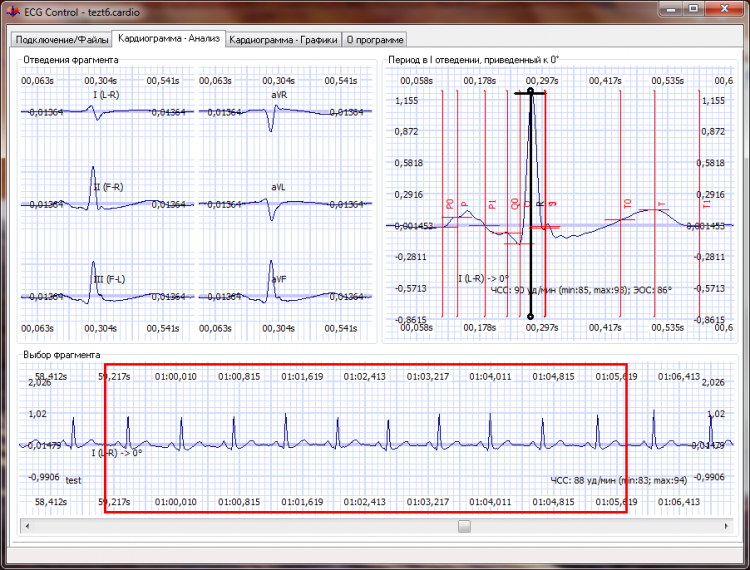Click the black cursor bottom handle
The width and height of the screenshot is (750, 570).
point(530,317)
